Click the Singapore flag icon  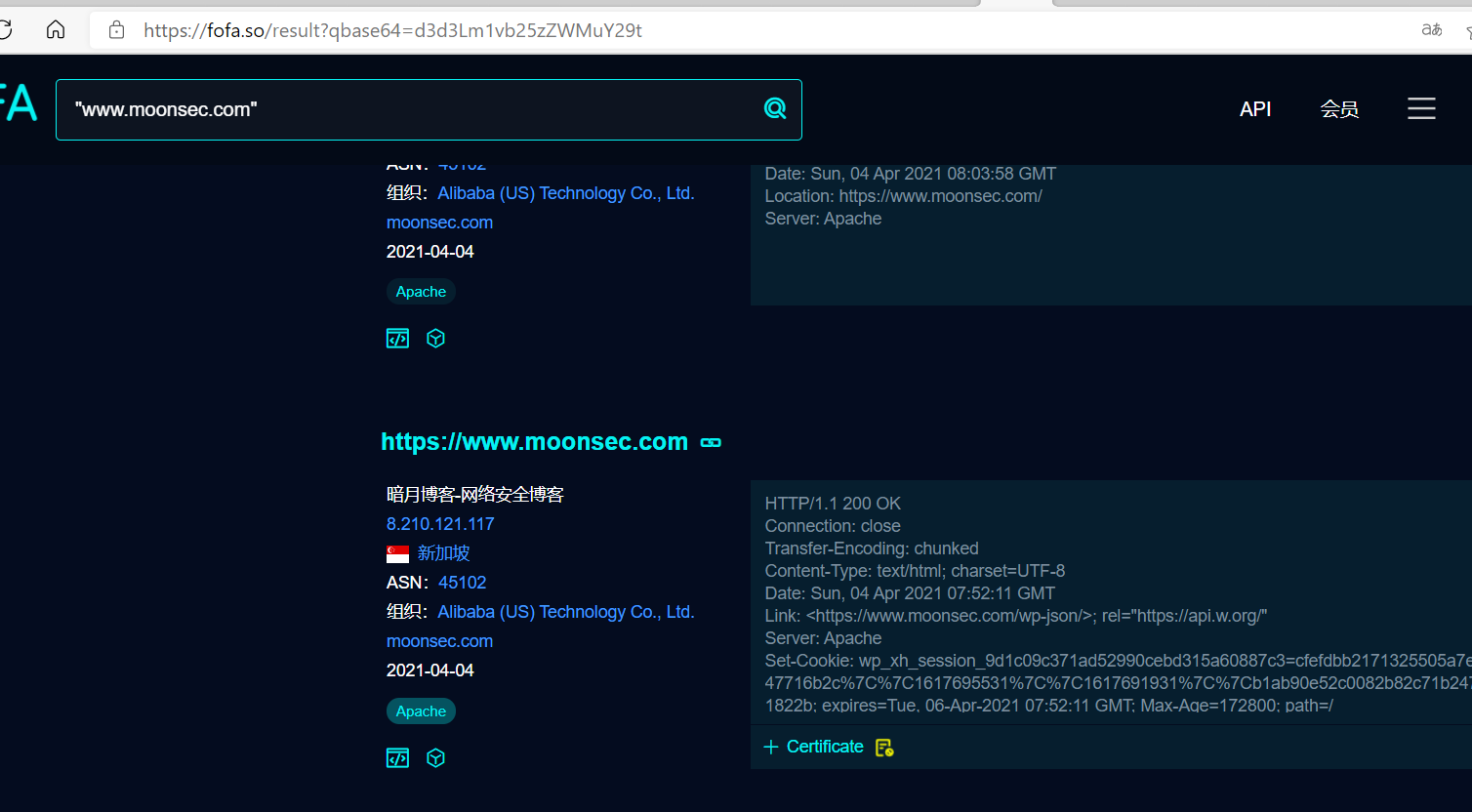point(397,554)
